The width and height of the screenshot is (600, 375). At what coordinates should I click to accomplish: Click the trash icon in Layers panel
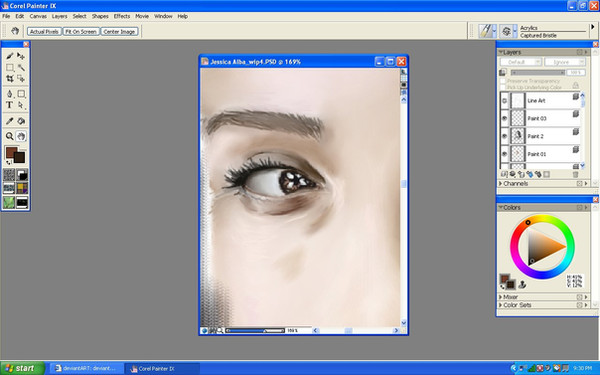coord(575,174)
